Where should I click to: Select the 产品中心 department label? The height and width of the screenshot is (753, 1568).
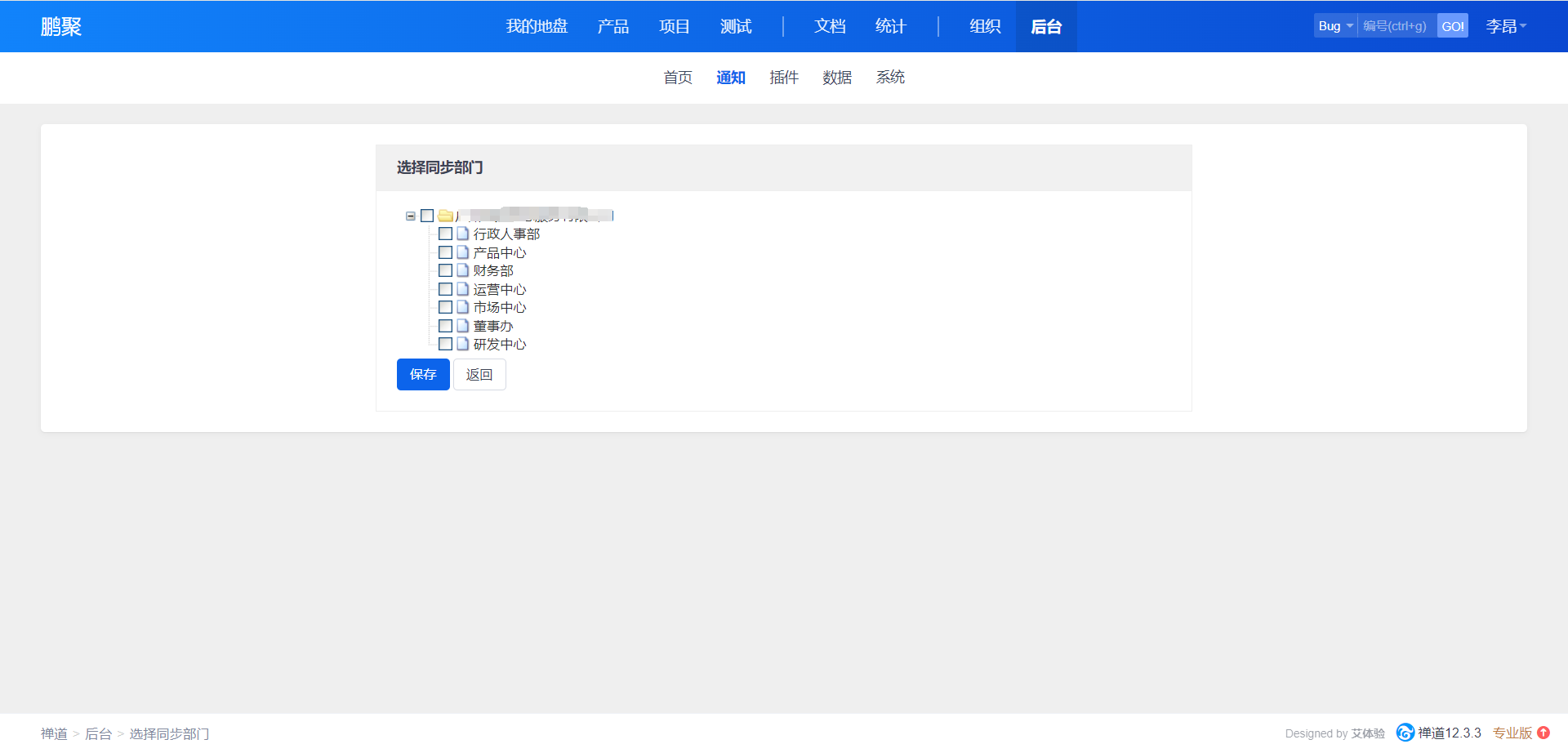click(500, 252)
